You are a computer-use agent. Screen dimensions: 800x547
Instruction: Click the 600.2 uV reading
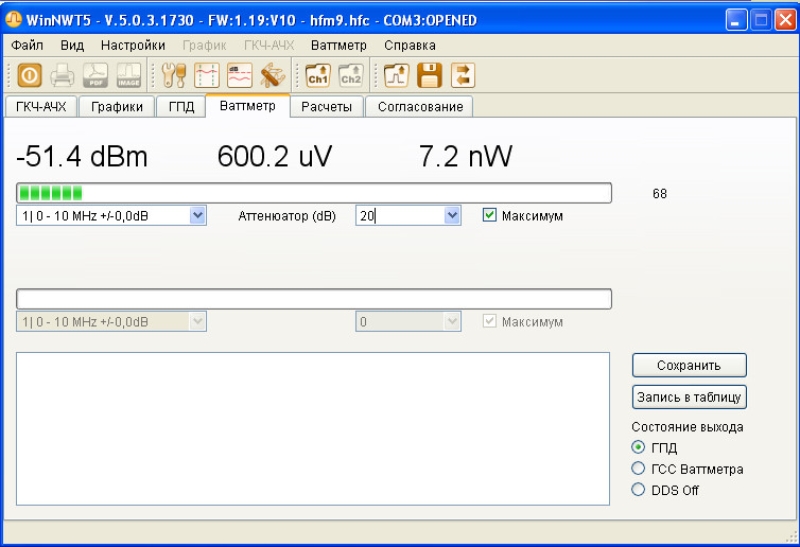tap(274, 156)
